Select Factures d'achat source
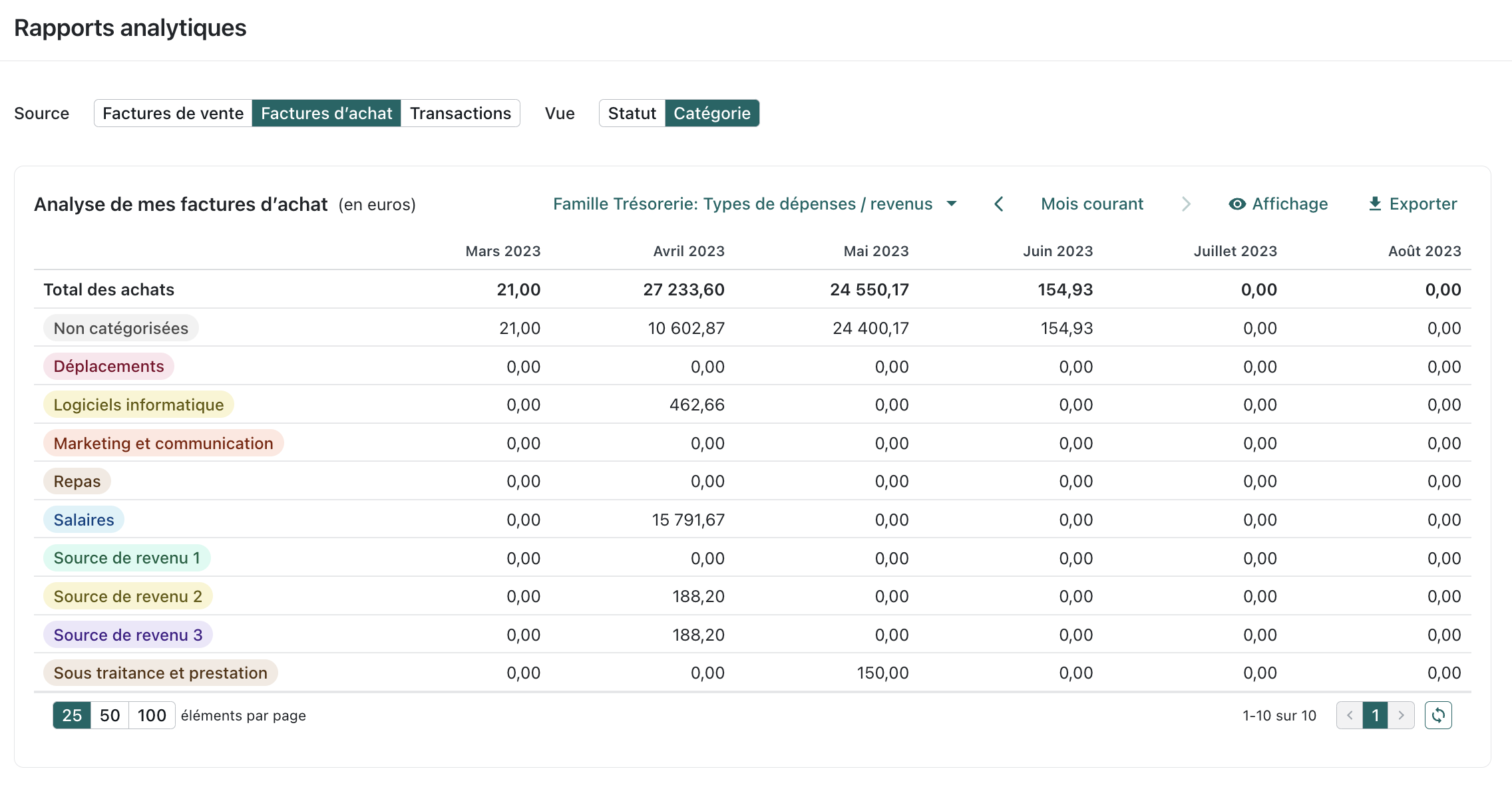1512x809 pixels. tap(326, 113)
